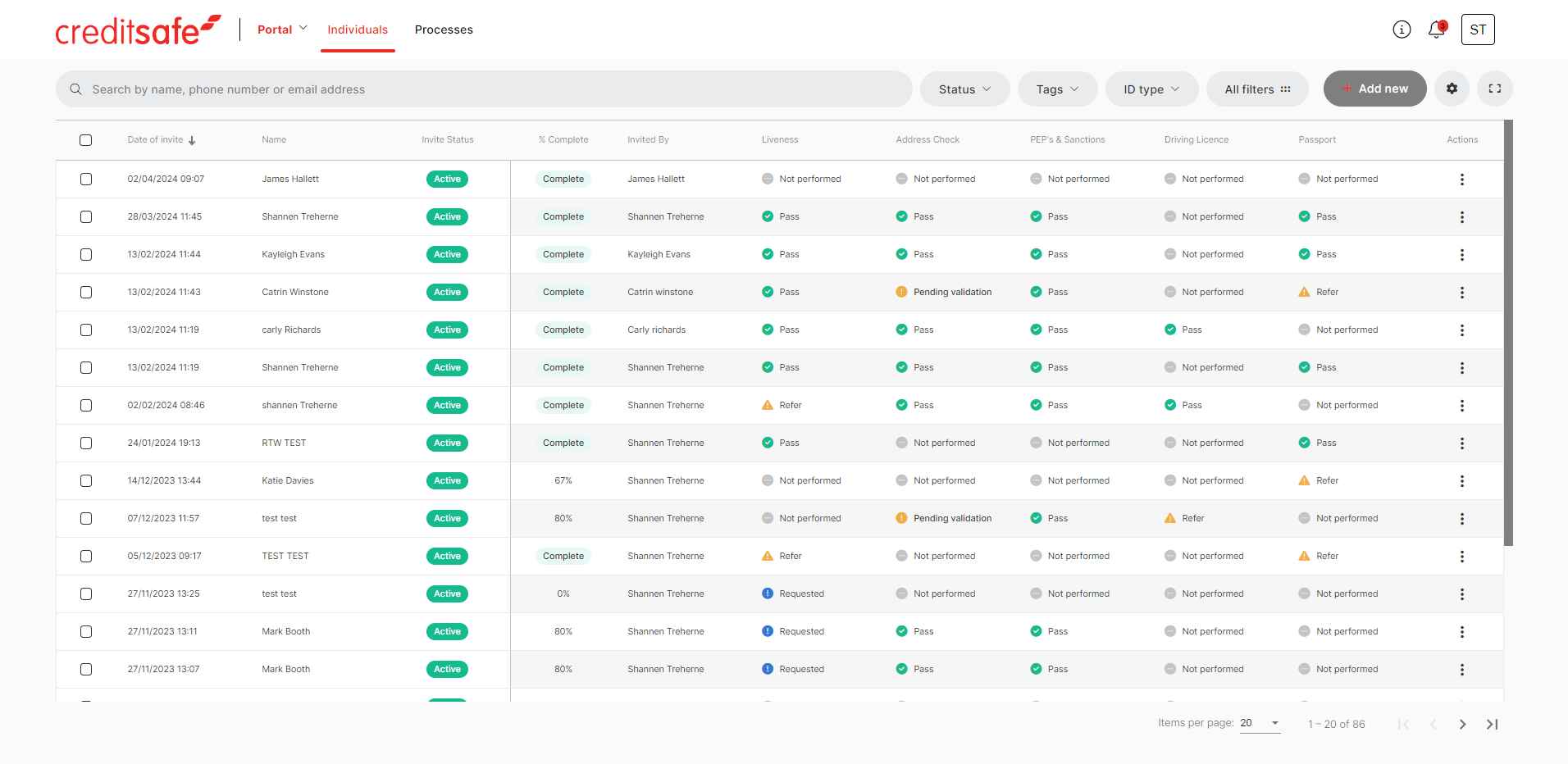
Task: Switch to the Processes tab
Action: click(444, 30)
